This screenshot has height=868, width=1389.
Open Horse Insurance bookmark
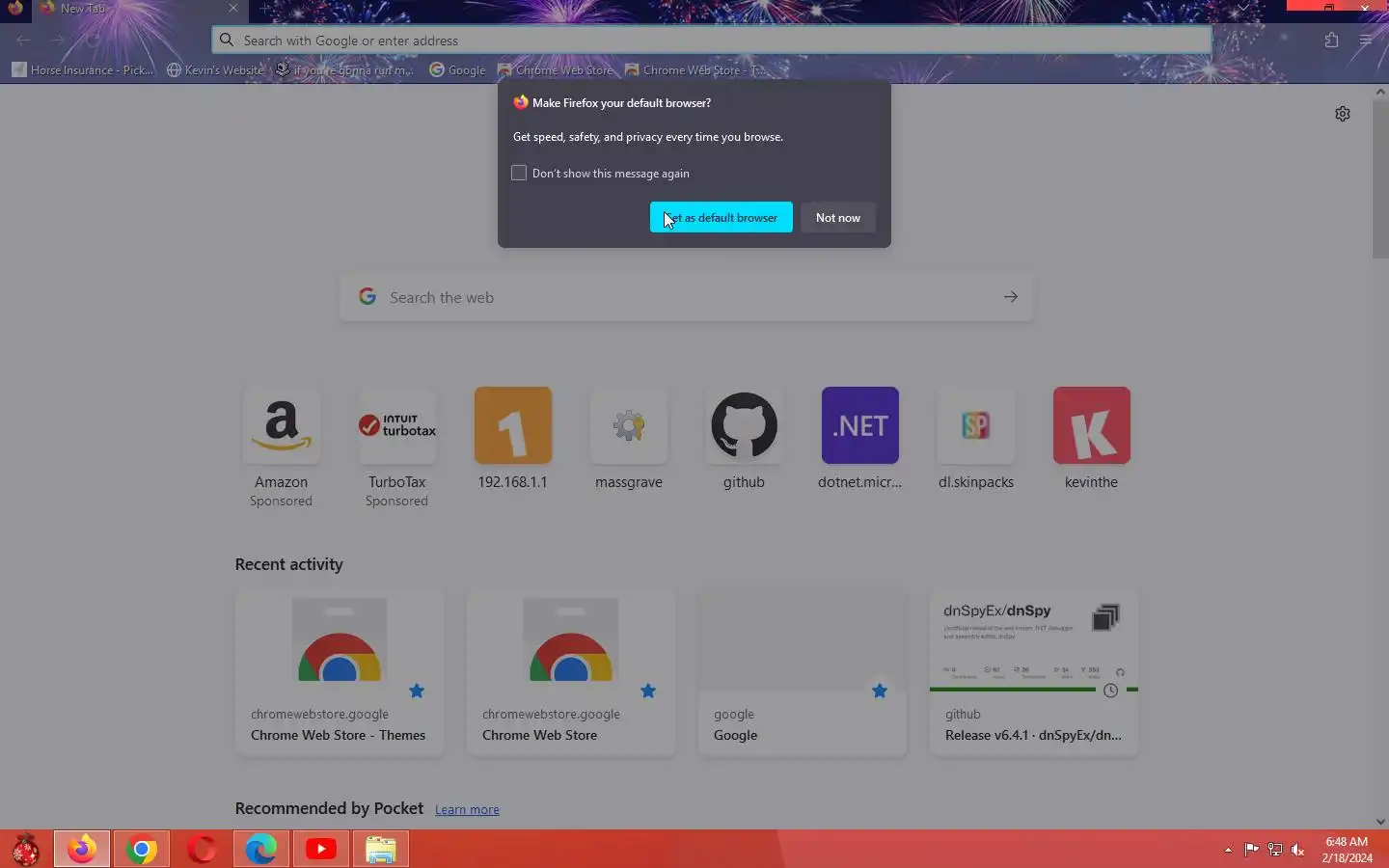coord(83,69)
